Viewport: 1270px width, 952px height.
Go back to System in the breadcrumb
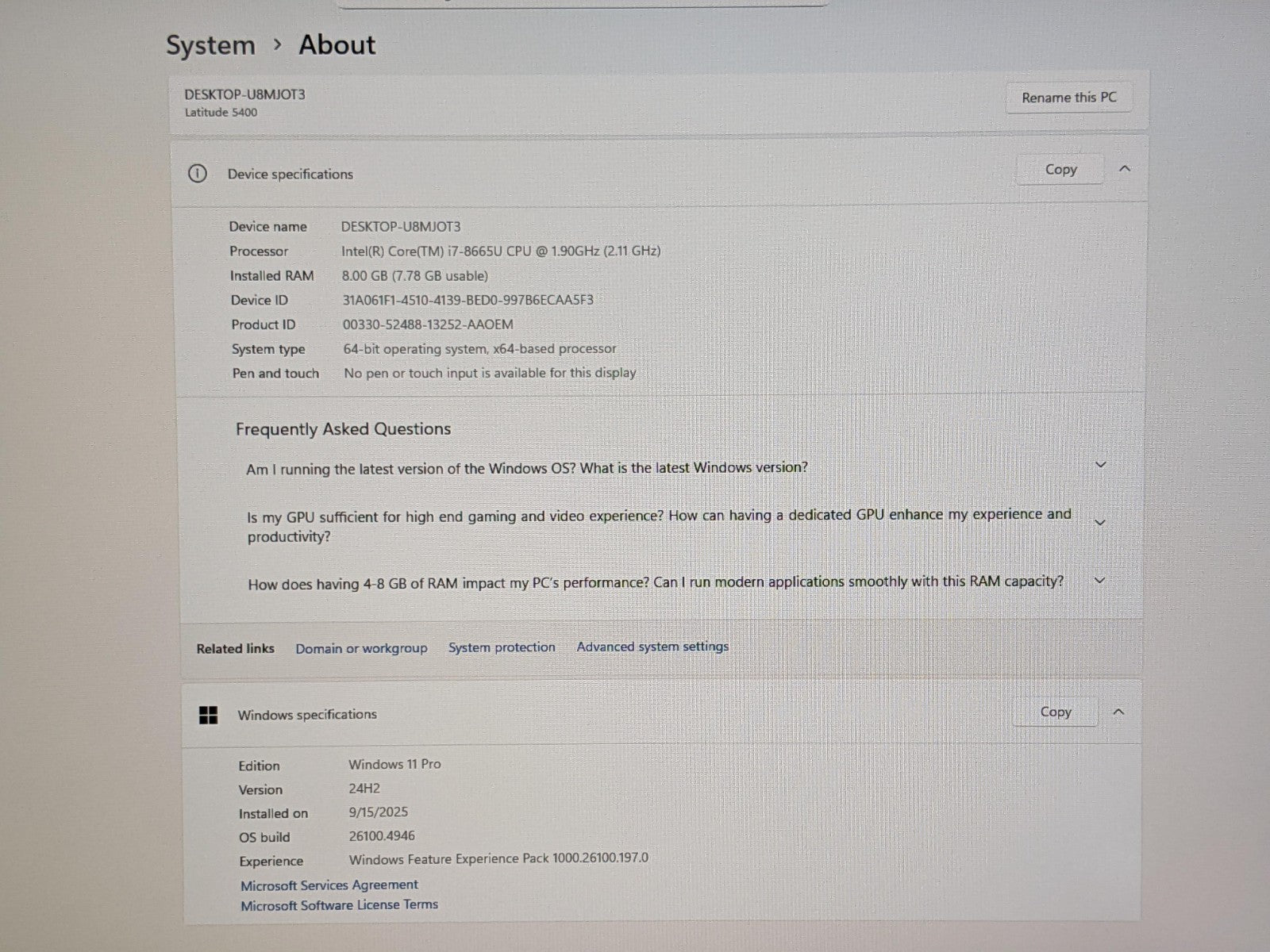tap(210, 46)
